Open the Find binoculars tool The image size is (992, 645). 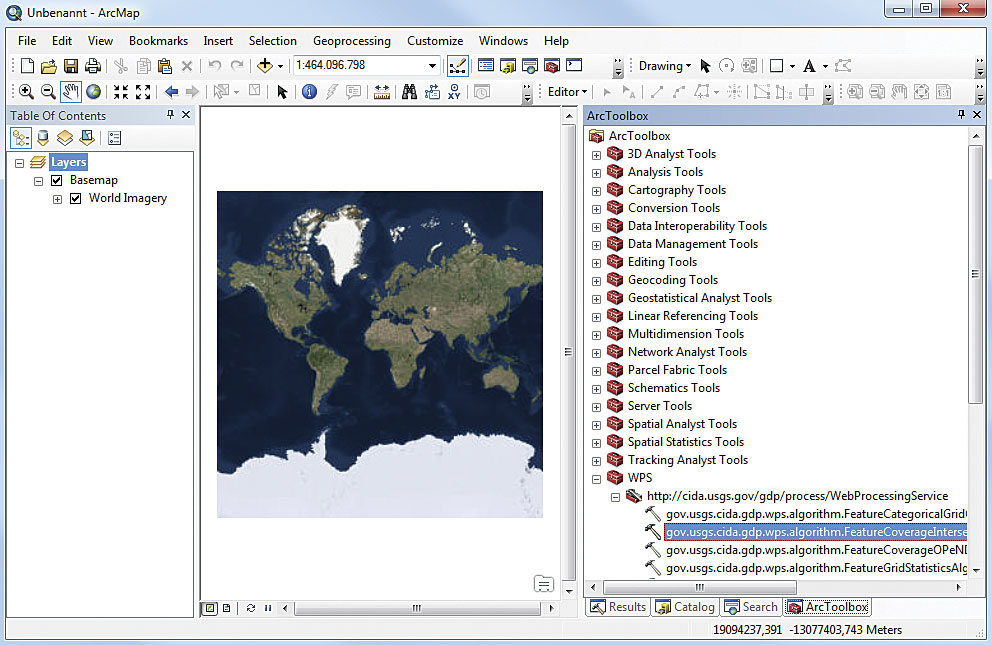[409, 92]
